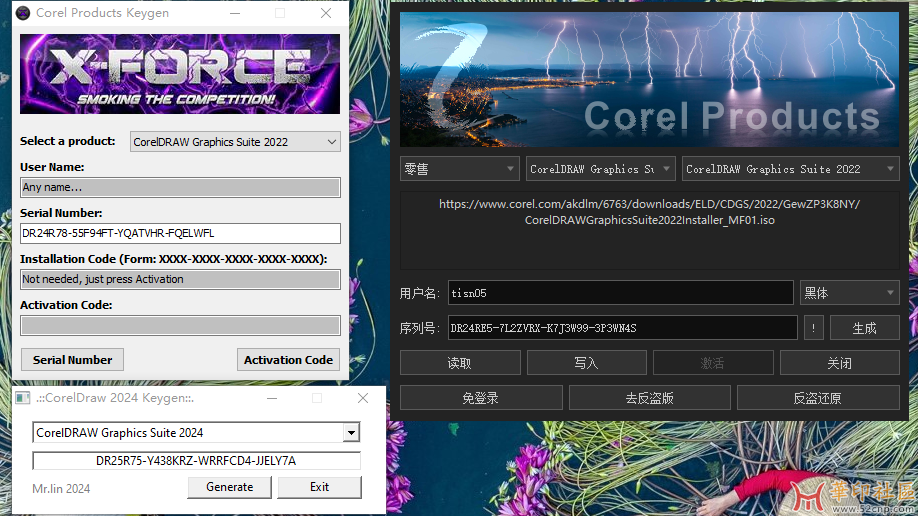This screenshot has width=918, height=516.
Task: Click the Mr.lin 2024 credit text
Action: click(61, 488)
